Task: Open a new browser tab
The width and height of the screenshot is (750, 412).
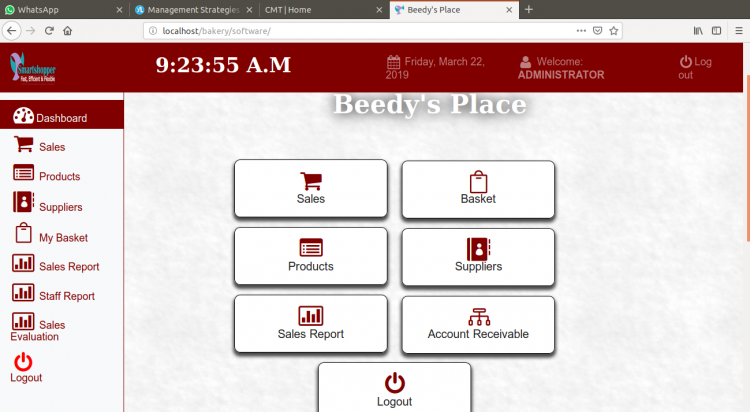Action: 529,10
